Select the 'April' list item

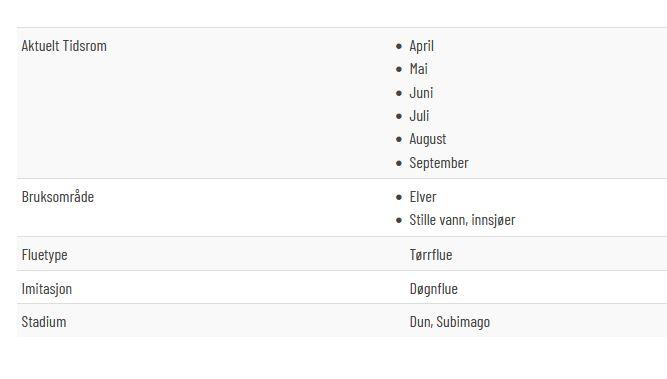422,46
